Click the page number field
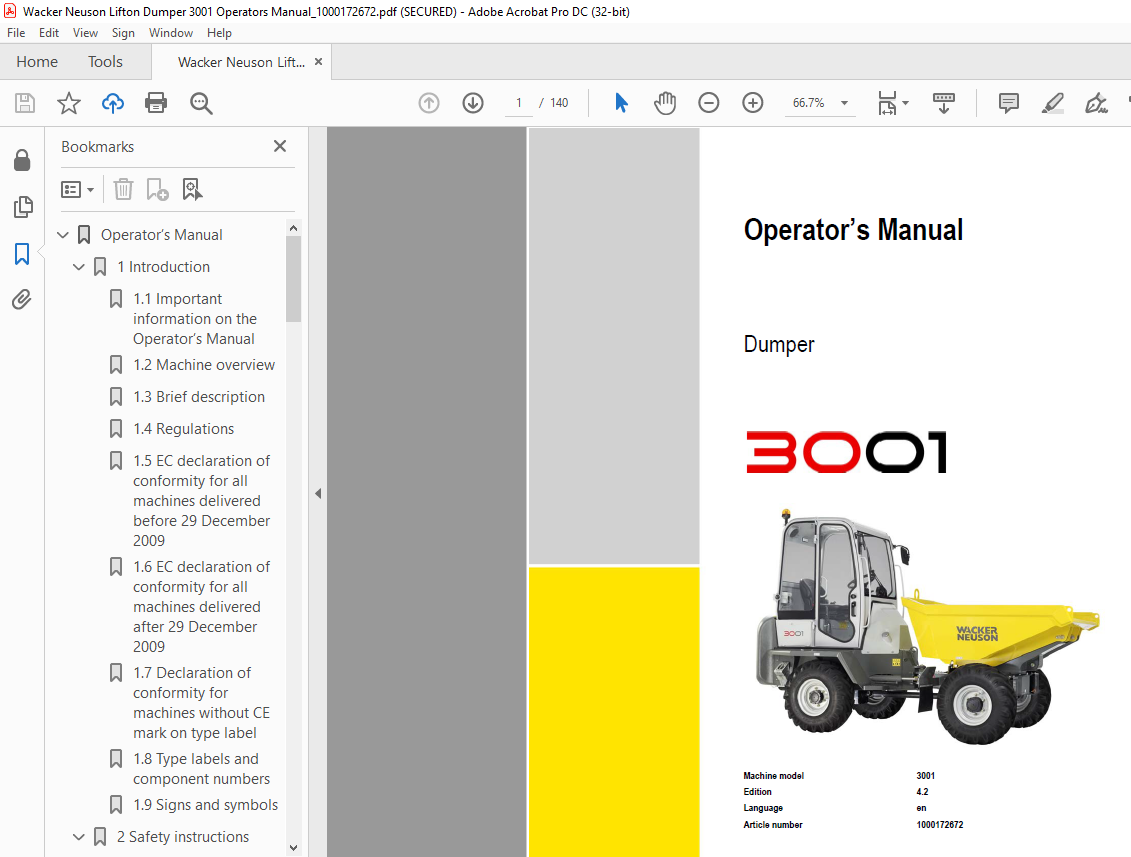 (519, 103)
